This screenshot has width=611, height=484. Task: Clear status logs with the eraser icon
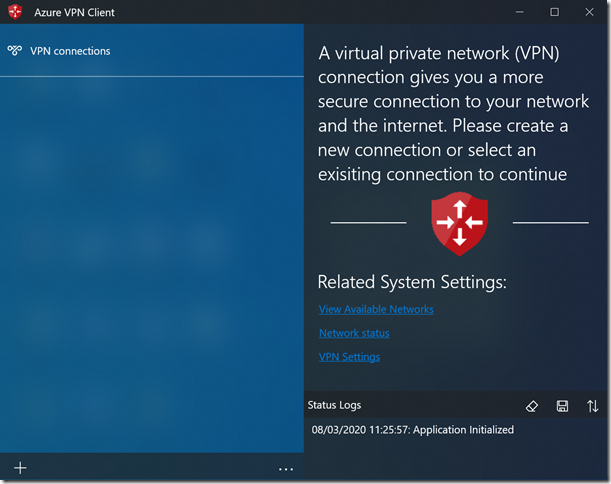[x=532, y=406]
